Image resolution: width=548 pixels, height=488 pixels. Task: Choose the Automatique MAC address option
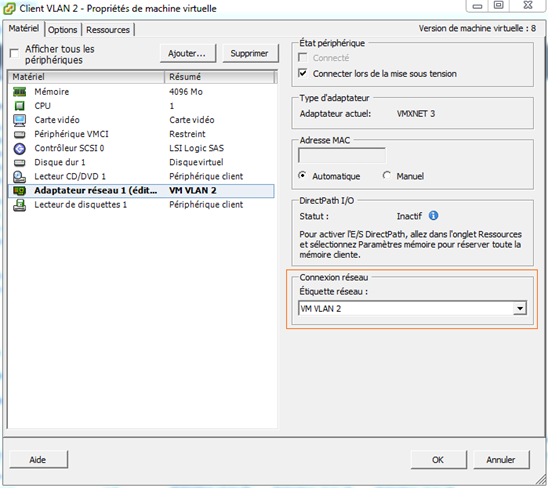click(x=302, y=175)
